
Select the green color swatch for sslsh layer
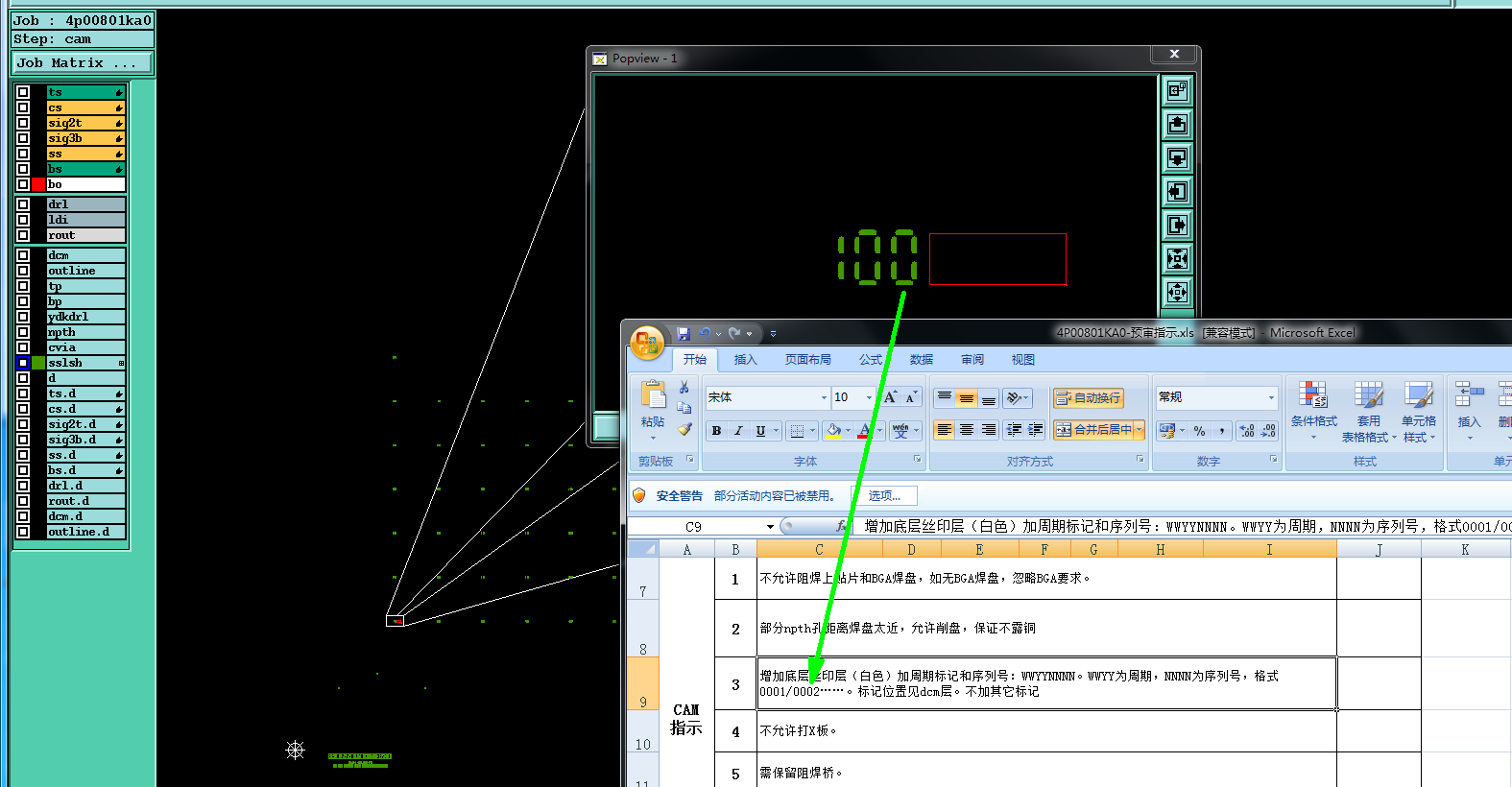(x=38, y=363)
